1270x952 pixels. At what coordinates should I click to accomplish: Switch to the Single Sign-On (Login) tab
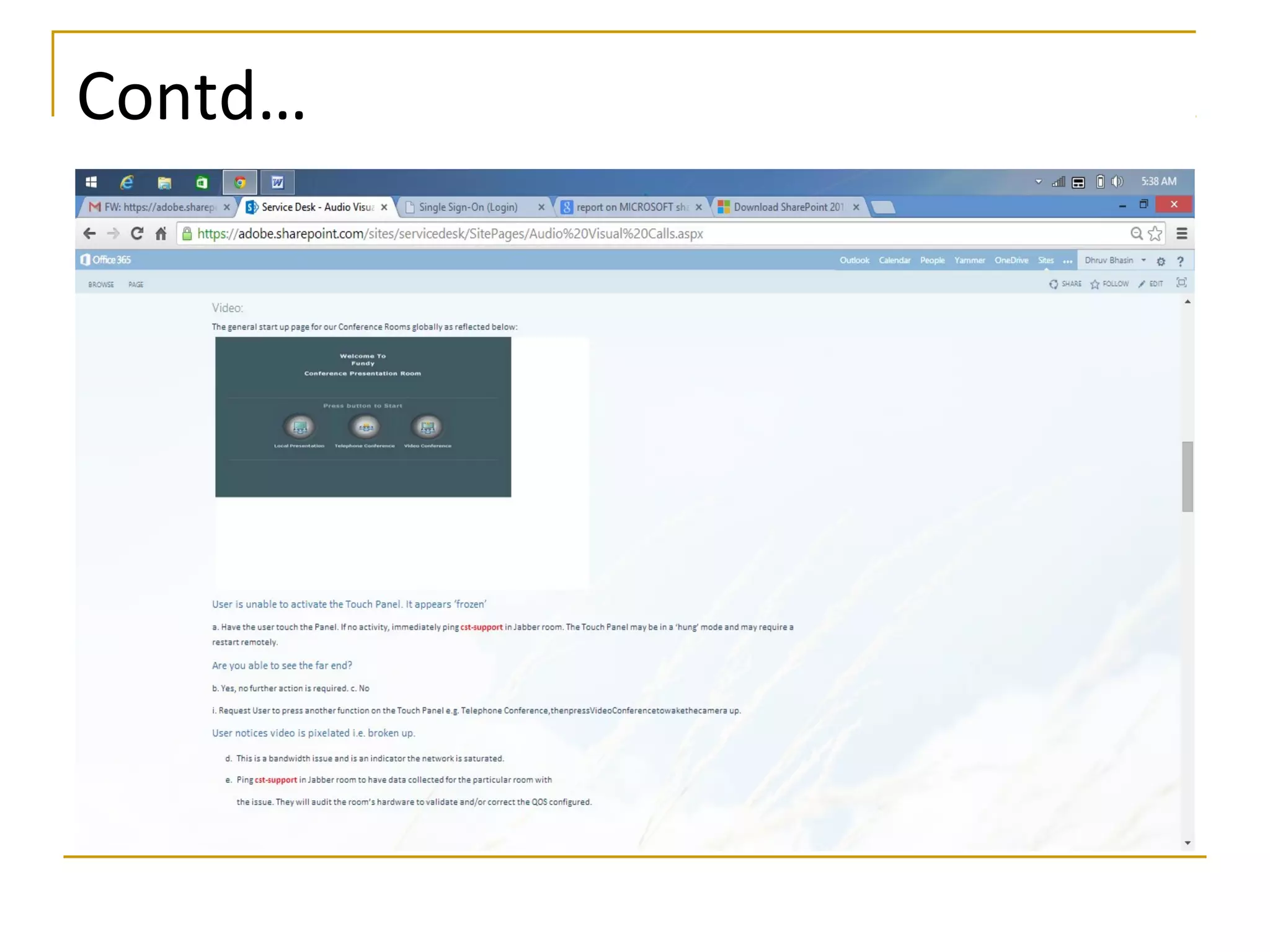[468, 208]
